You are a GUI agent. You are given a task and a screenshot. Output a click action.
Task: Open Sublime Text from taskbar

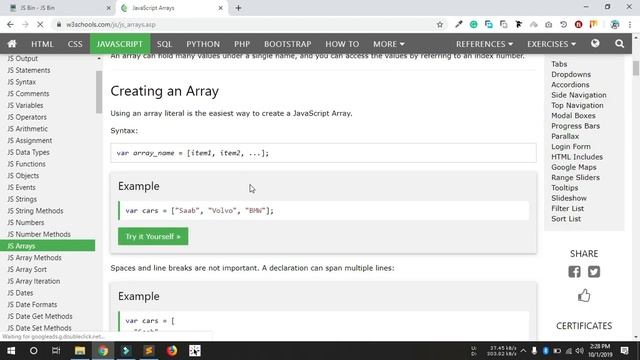tap(149, 351)
